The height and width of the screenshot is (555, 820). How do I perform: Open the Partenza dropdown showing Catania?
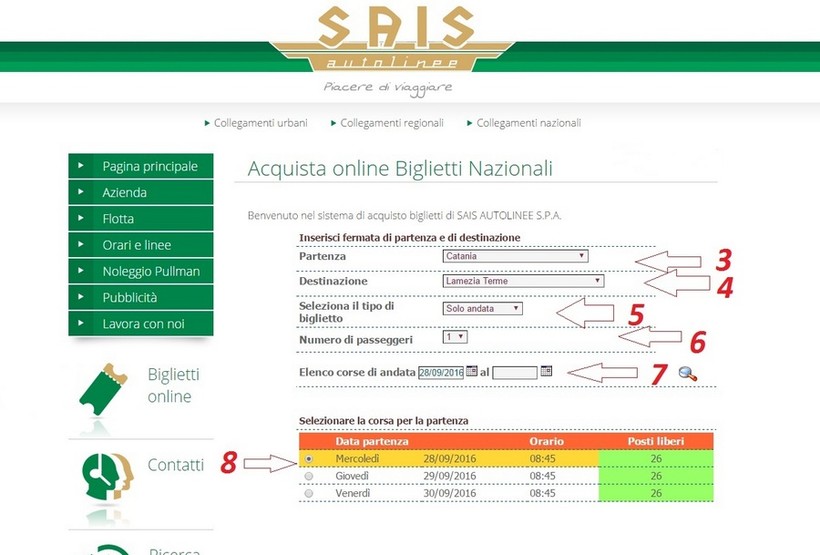tap(515, 256)
